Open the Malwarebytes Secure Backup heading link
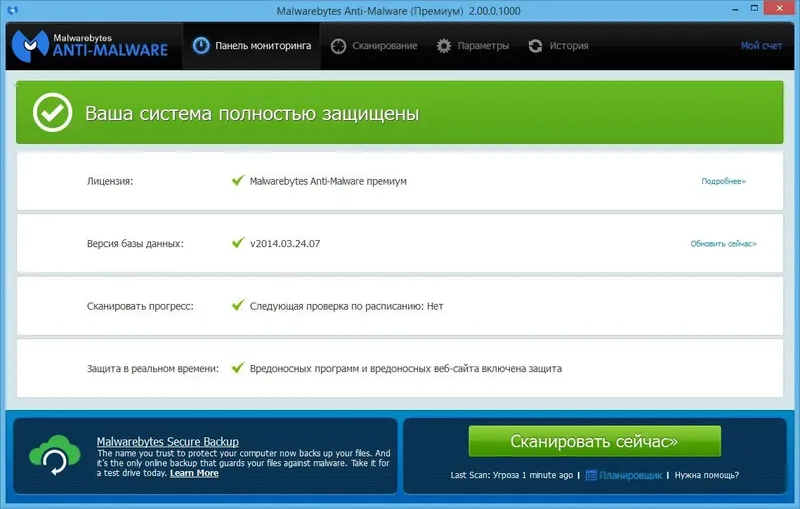Viewport: 800px width, 509px height. pos(168,442)
